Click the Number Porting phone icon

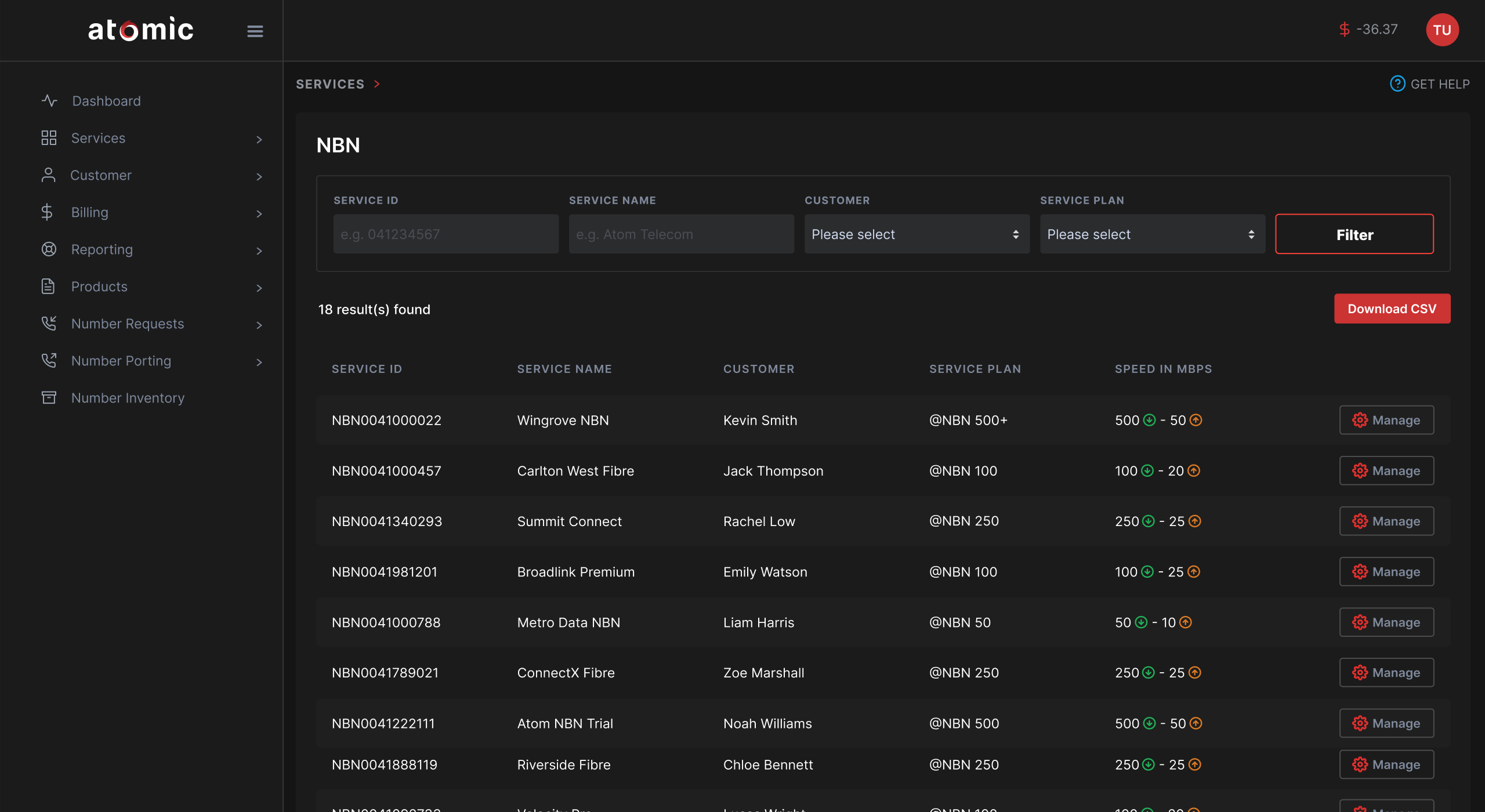tap(49, 361)
